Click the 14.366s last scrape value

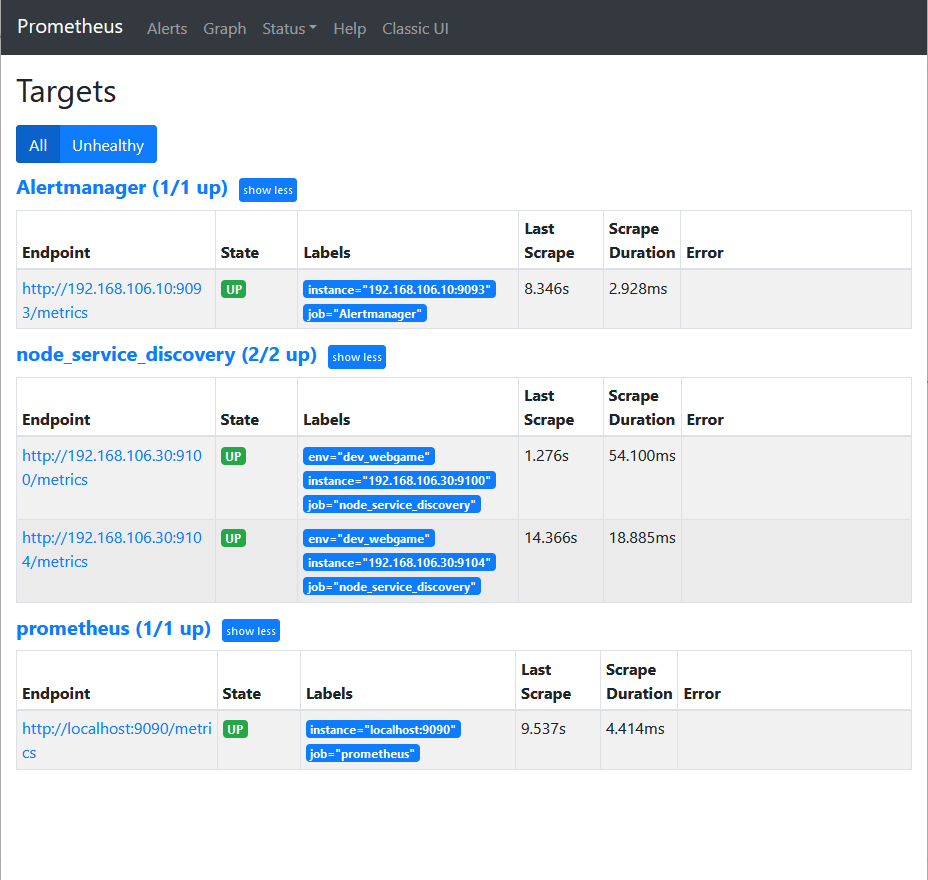[x=550, y=538]
